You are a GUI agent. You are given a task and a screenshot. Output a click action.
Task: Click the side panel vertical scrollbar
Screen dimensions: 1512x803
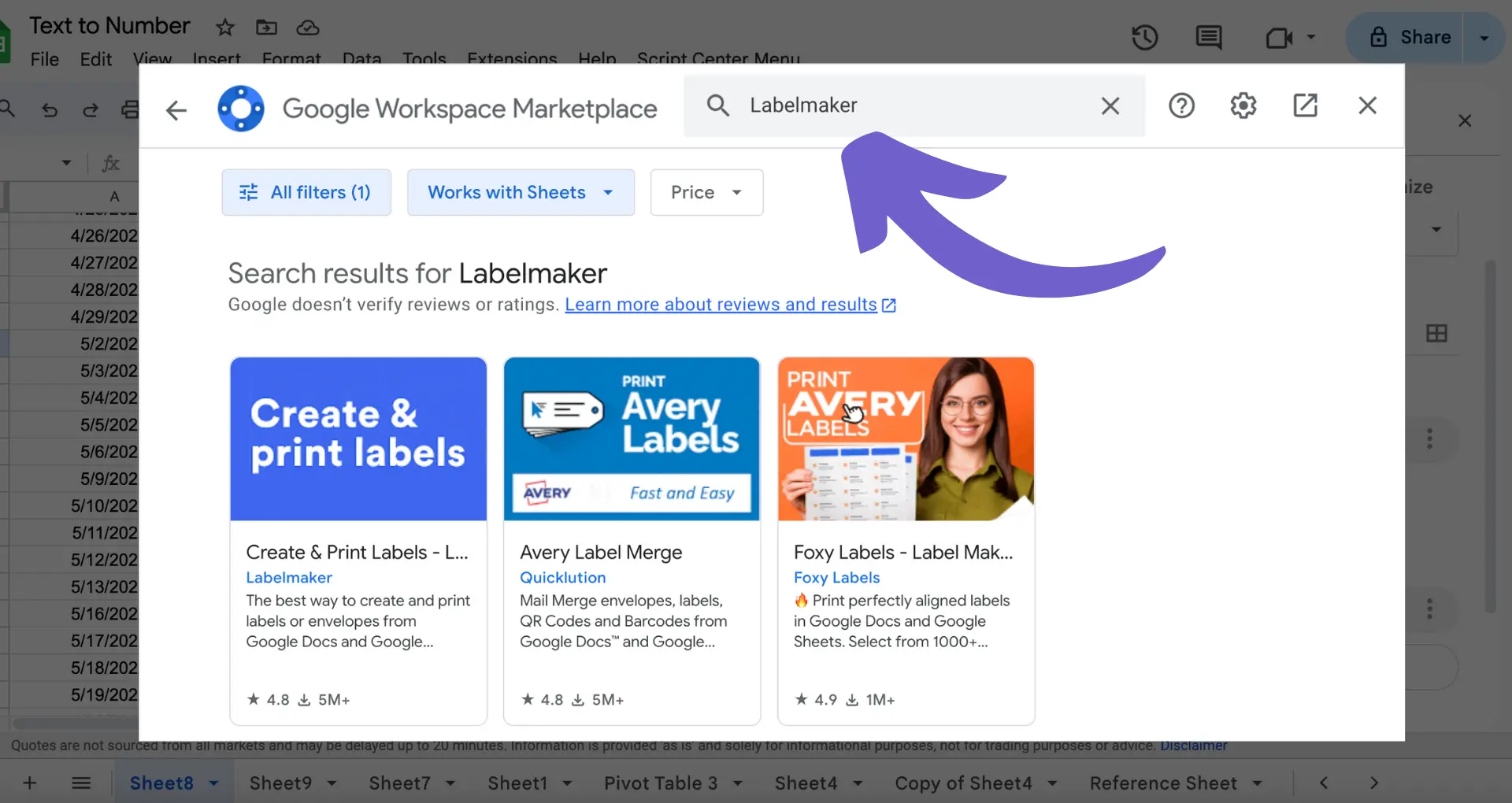point(1490,437)
